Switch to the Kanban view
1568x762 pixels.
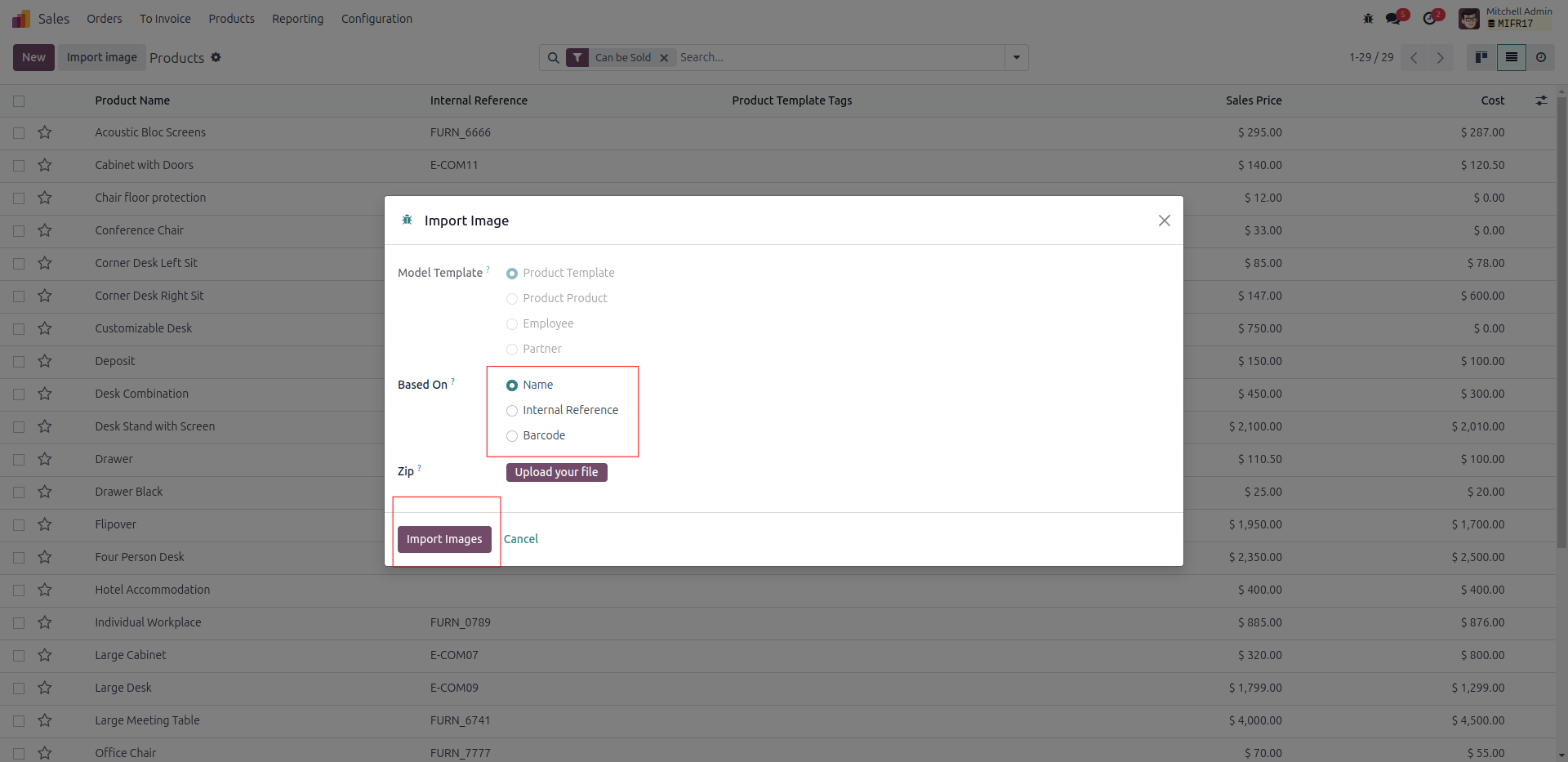tap(1481, 57)
